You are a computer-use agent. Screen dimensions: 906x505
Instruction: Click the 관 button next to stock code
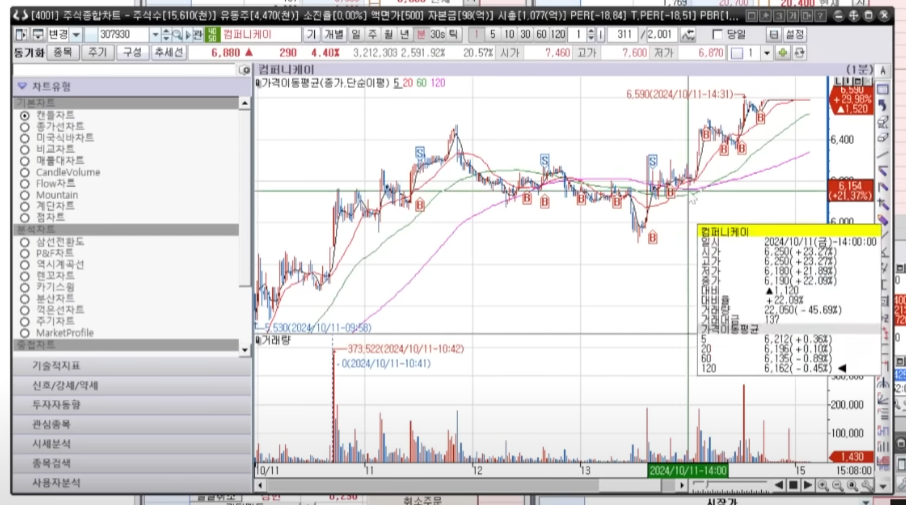click(x=198, y=35)
